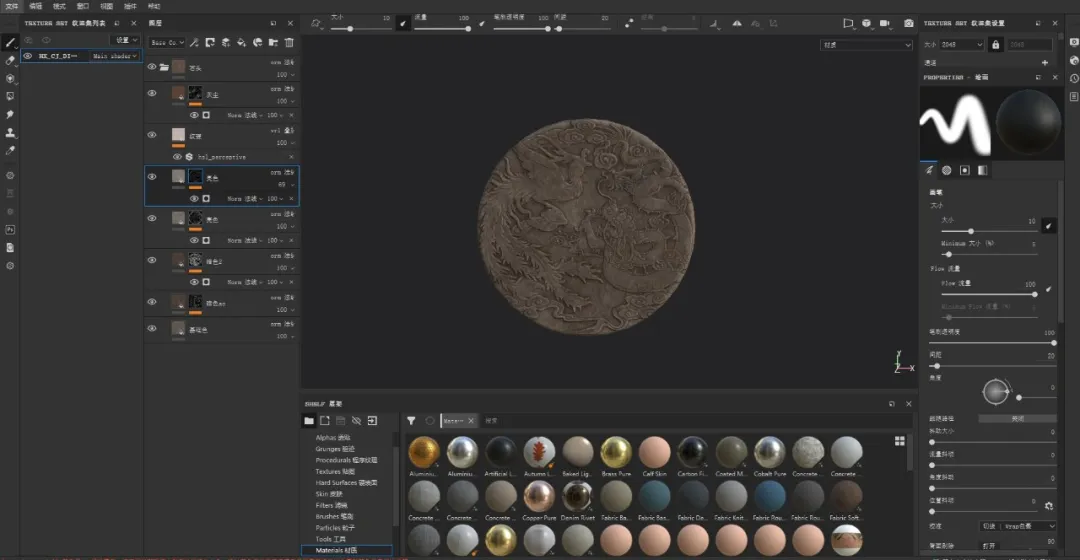The image size is (1080, 560).
Task: Hide the top folder layer visibility
Action: [x=152, y=67]
